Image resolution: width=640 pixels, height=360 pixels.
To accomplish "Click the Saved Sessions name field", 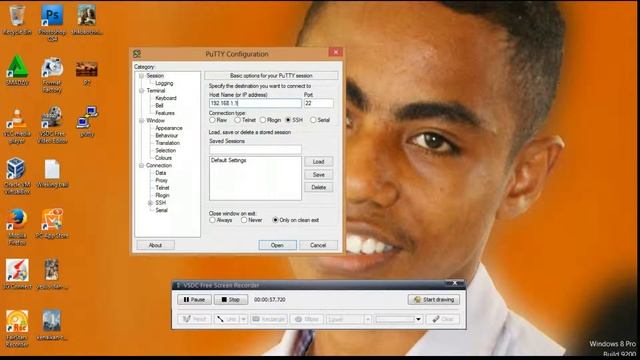I will (255, 149).
